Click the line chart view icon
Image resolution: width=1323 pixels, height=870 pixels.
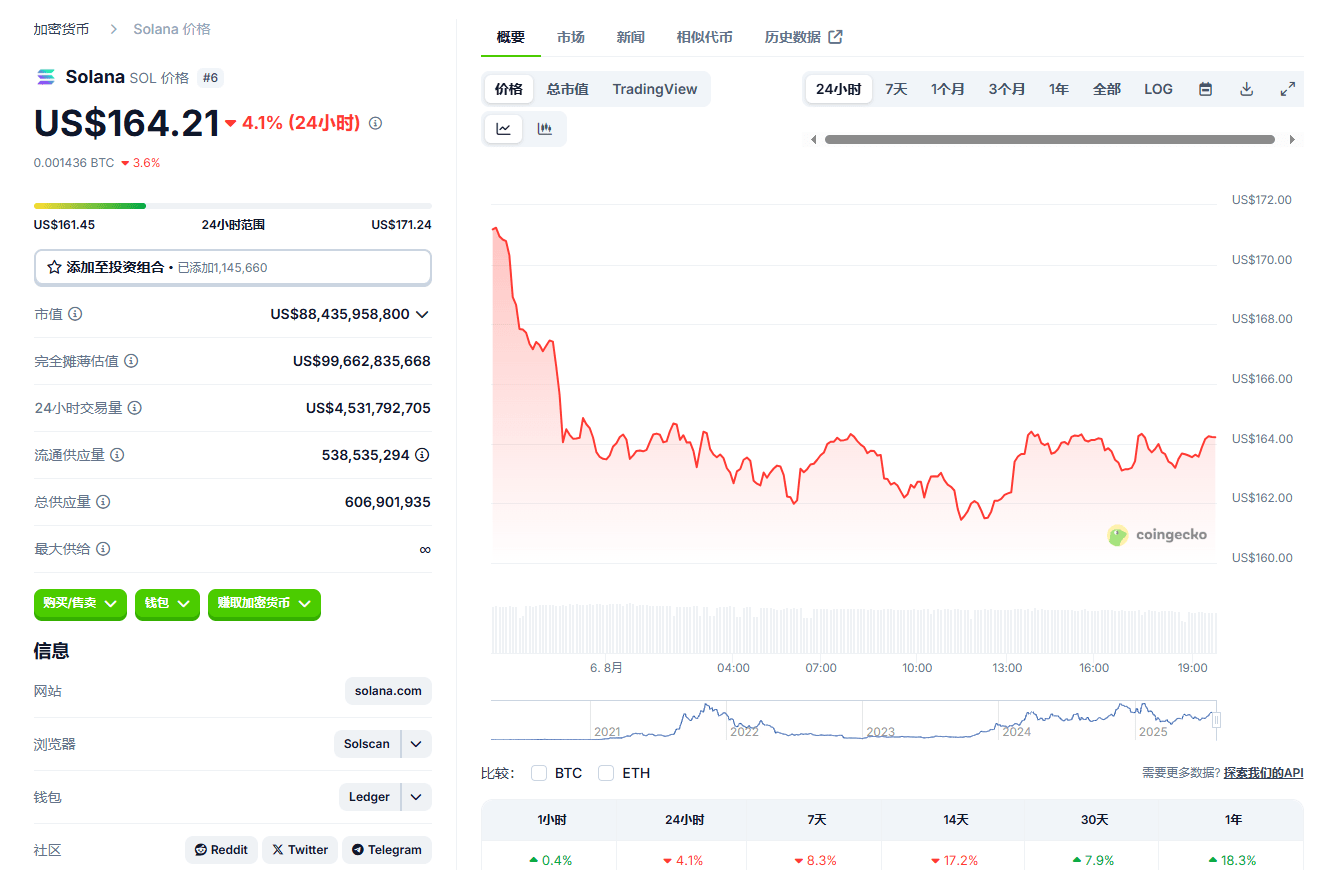(x=504, y=129)
